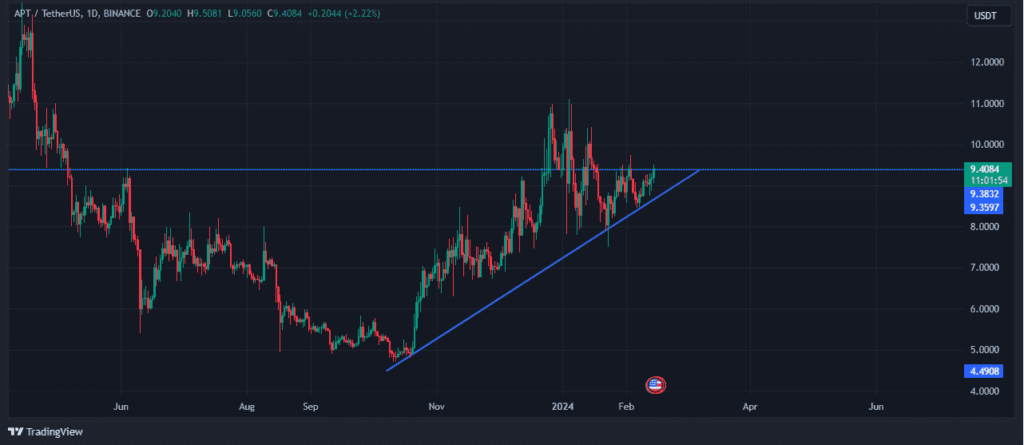Click the Sep label on time axis
Screen dimensions: 1024x445
click(310, 407)
